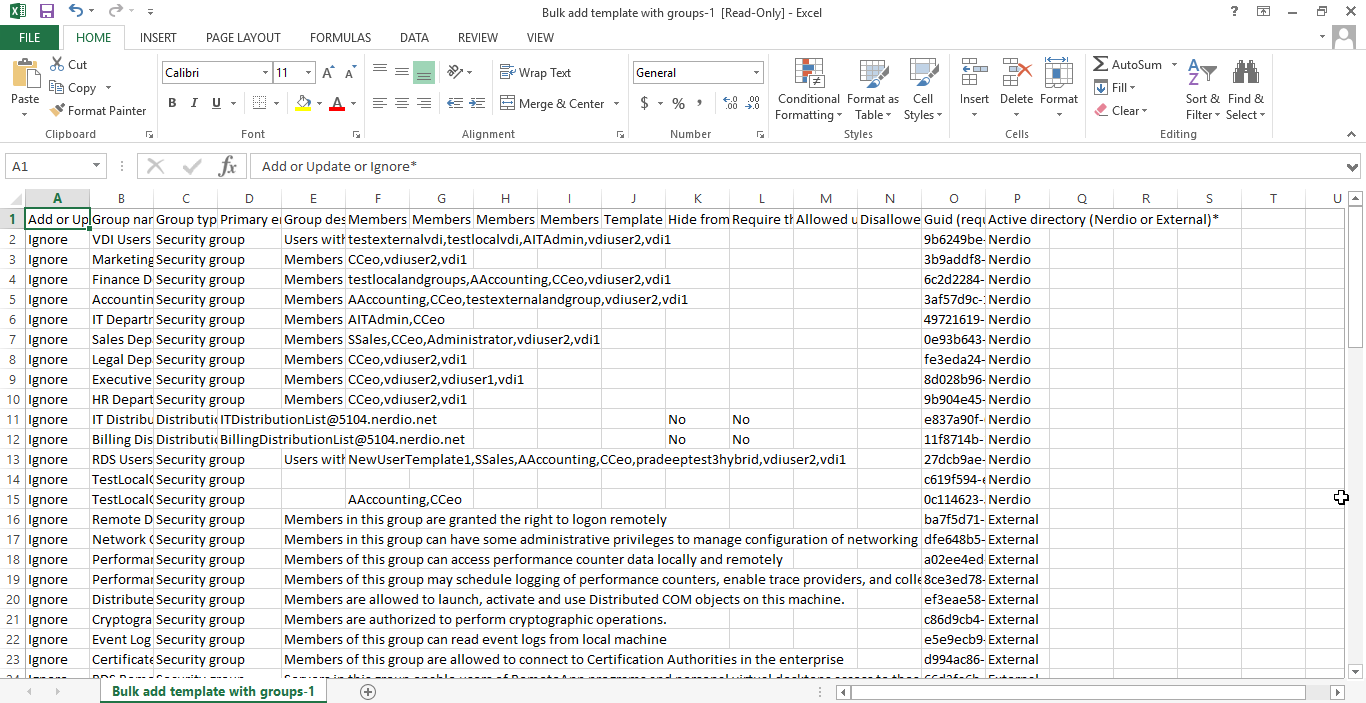Increase font size with large A
This screenshot has width=1366, height=703.
click(x=329, y=73)
